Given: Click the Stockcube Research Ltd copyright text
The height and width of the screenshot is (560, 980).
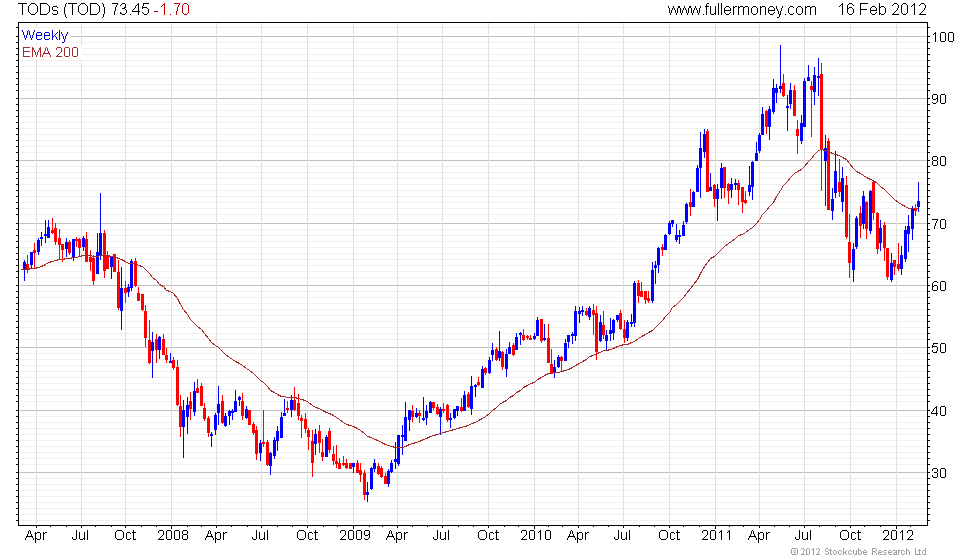Looking at the screenshot, I should click(858, 552).
